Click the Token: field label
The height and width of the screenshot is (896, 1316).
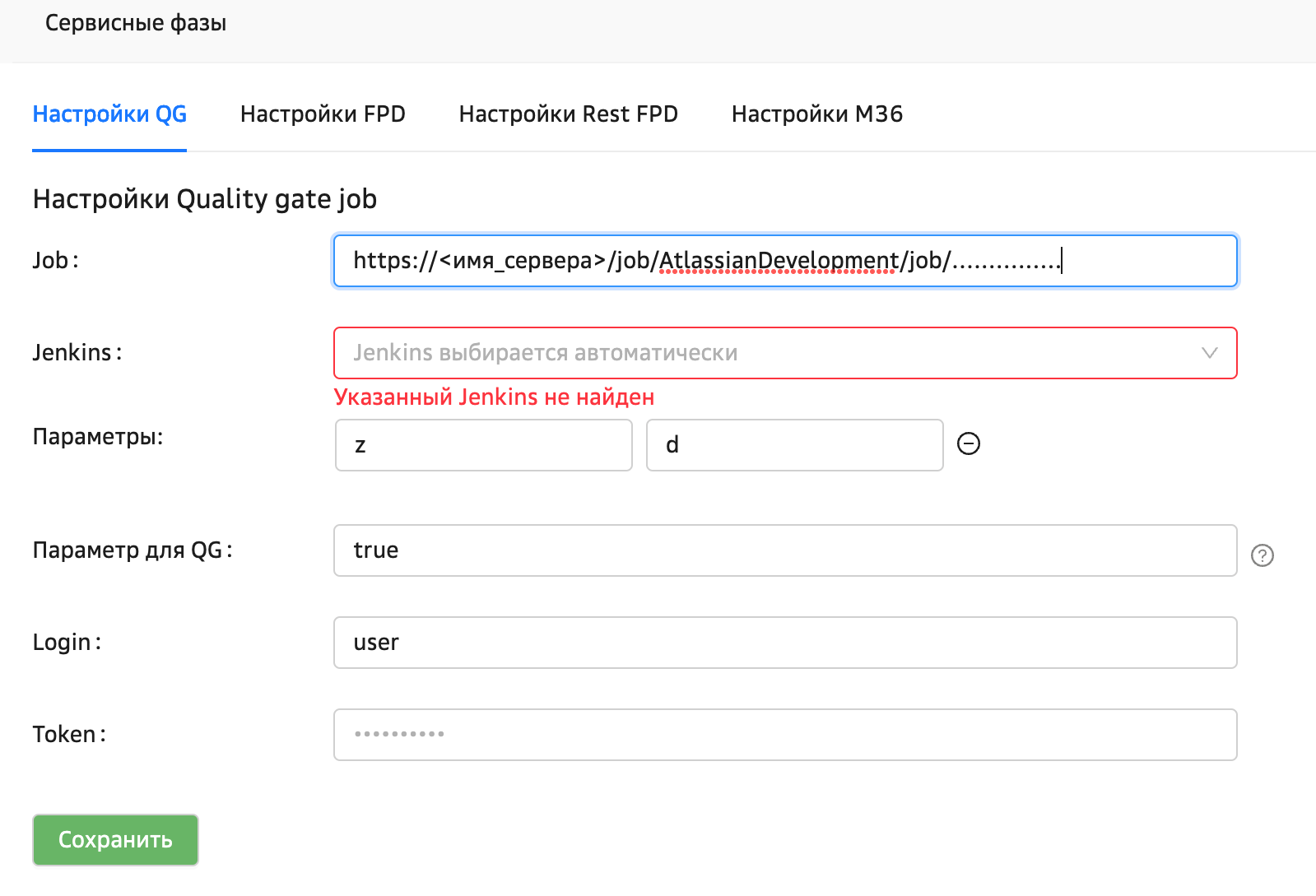[x=69, y=735]
